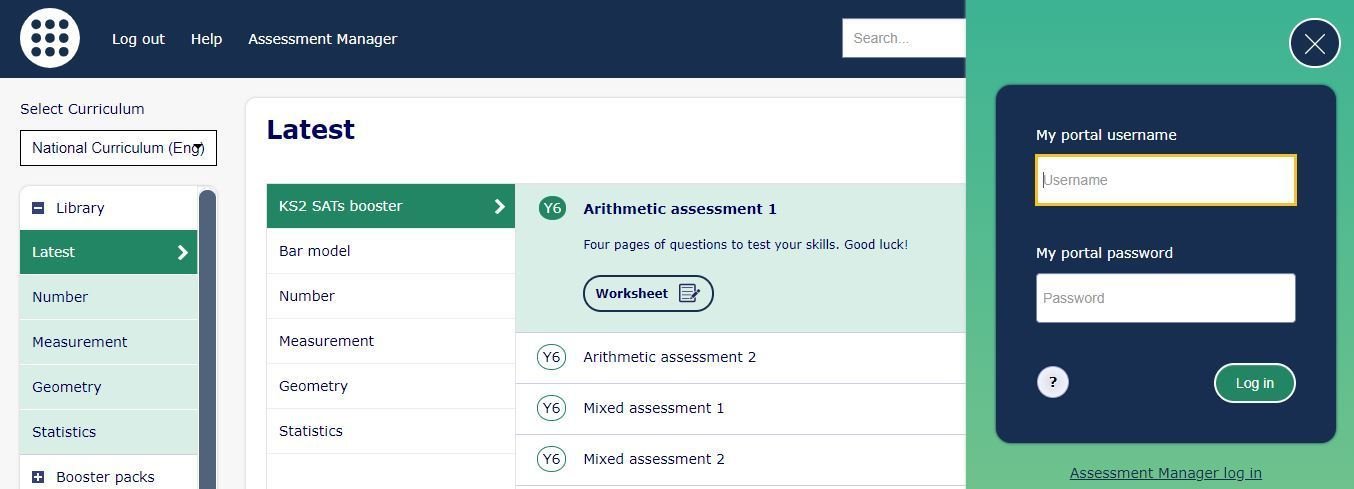This screenshot has width=1354, height=489.
Task: Click the sidebar vertical scrollbar
Action: pos(207,339)
